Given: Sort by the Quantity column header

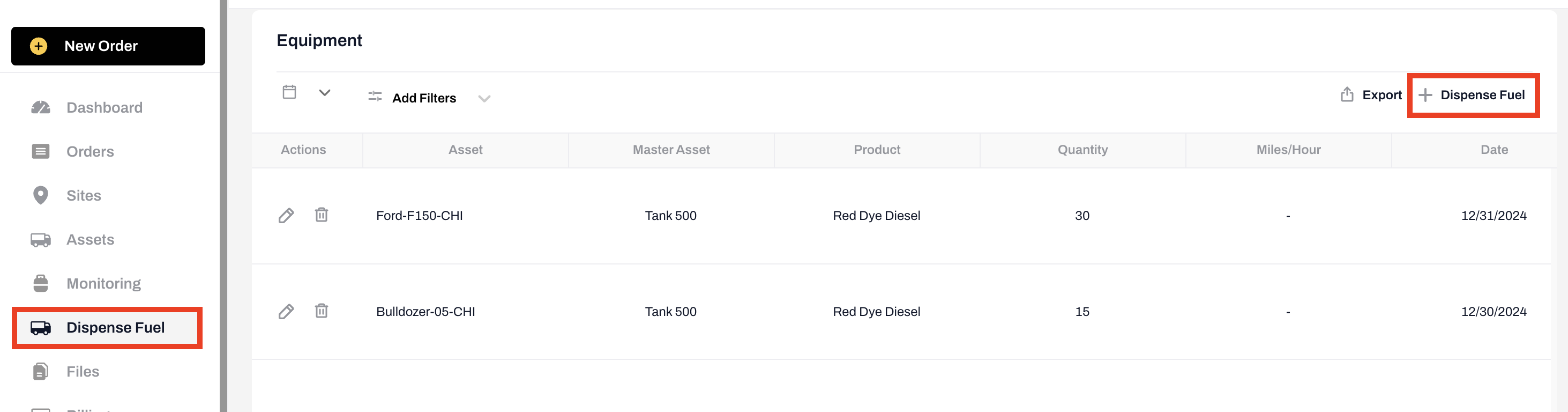Looking at the screenshot, I should (x=1082, y=150).
